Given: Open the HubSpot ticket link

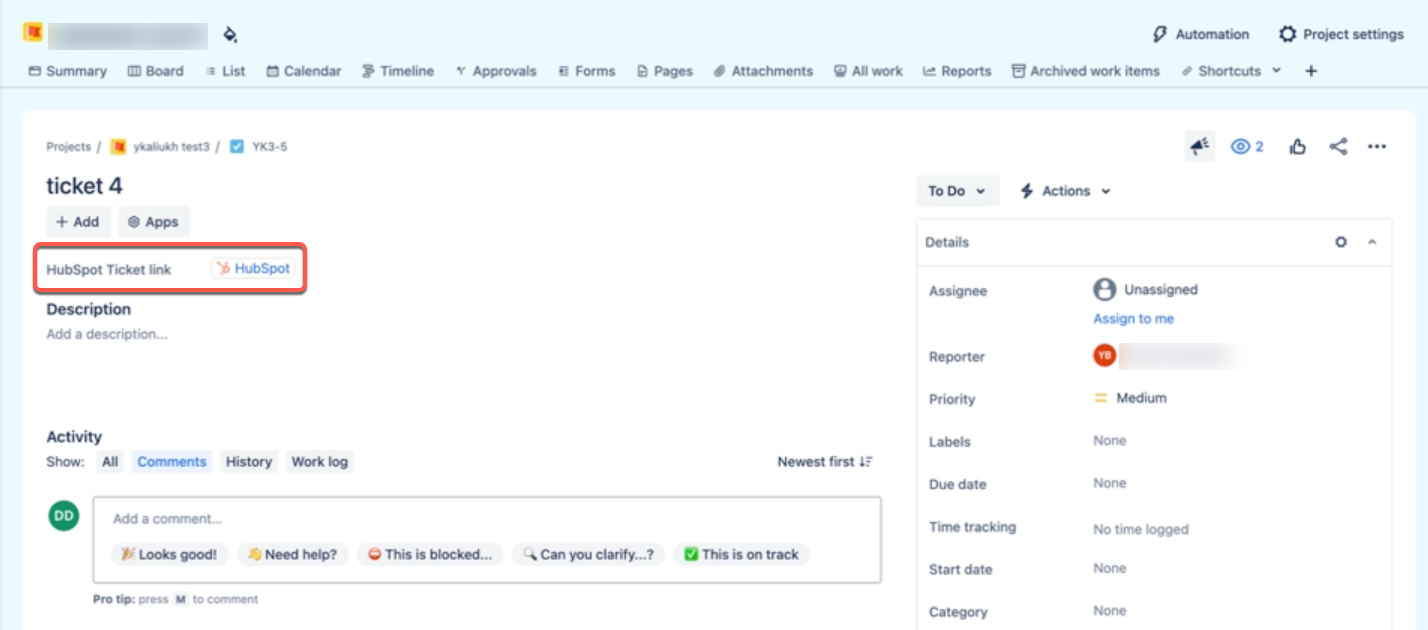Looking at the screenshot, I should pos(251,269).
